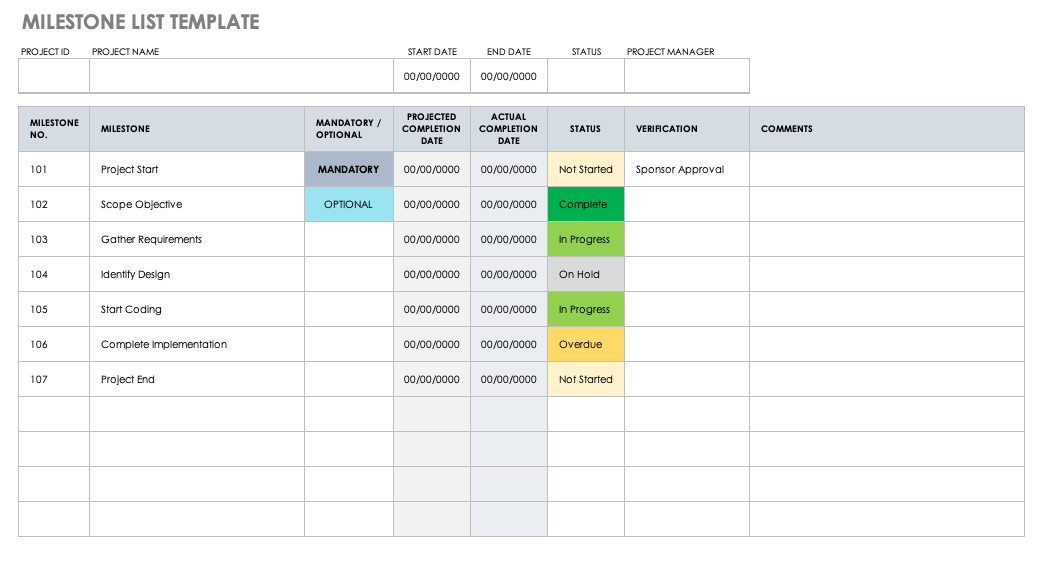Select the OPTIONAL cell for Scope Objective
This screenshot has height=565, width=1043.
[x=348, y=204]
